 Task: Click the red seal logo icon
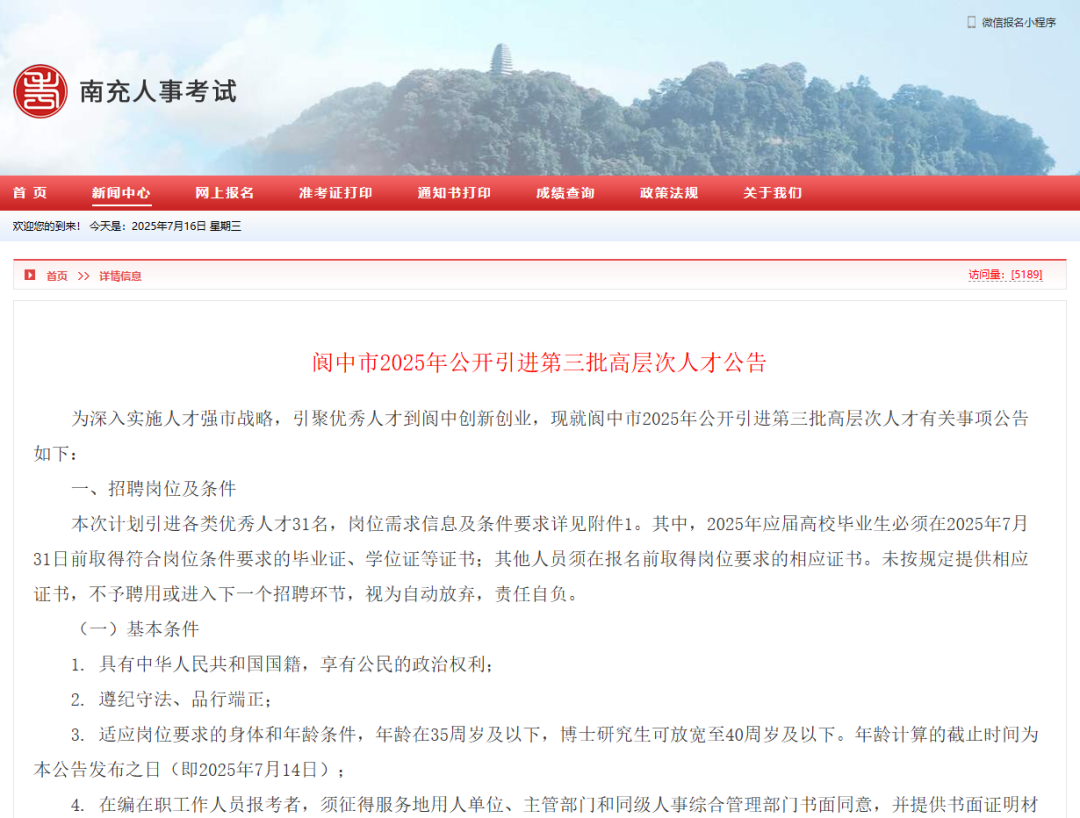[x=40, y=91]
